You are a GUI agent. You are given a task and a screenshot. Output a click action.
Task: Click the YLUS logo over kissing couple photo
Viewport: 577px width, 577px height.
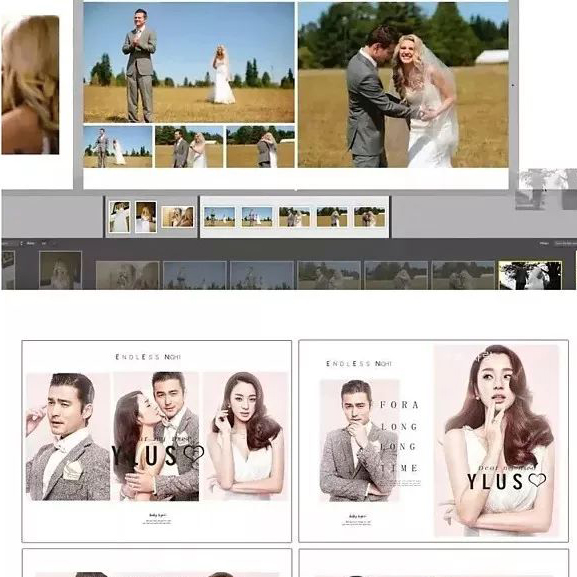157,455
